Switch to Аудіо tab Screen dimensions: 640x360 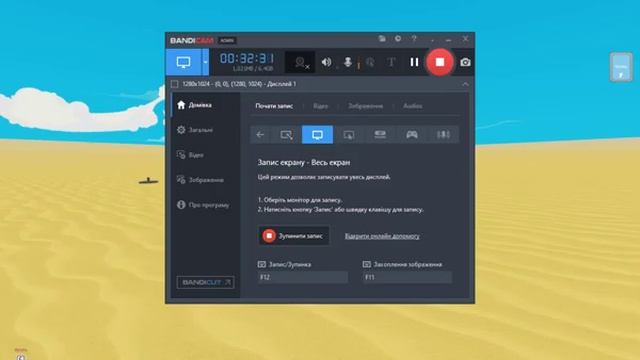(413, 106)
